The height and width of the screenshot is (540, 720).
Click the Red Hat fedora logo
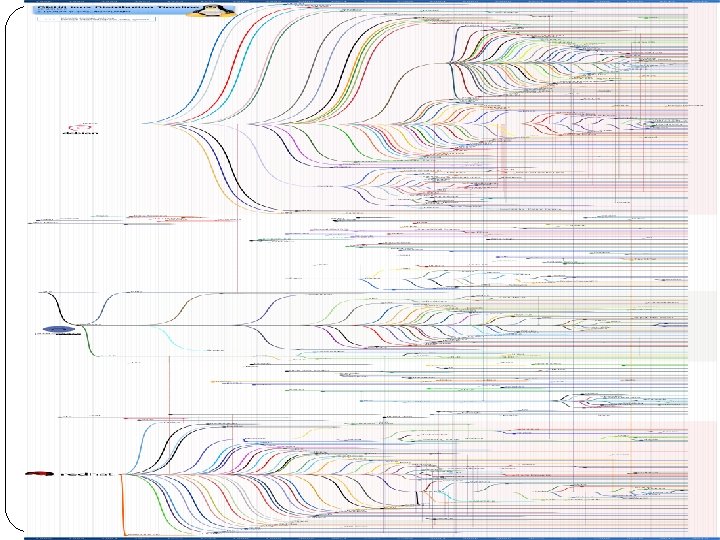click(x=39, y=473)
